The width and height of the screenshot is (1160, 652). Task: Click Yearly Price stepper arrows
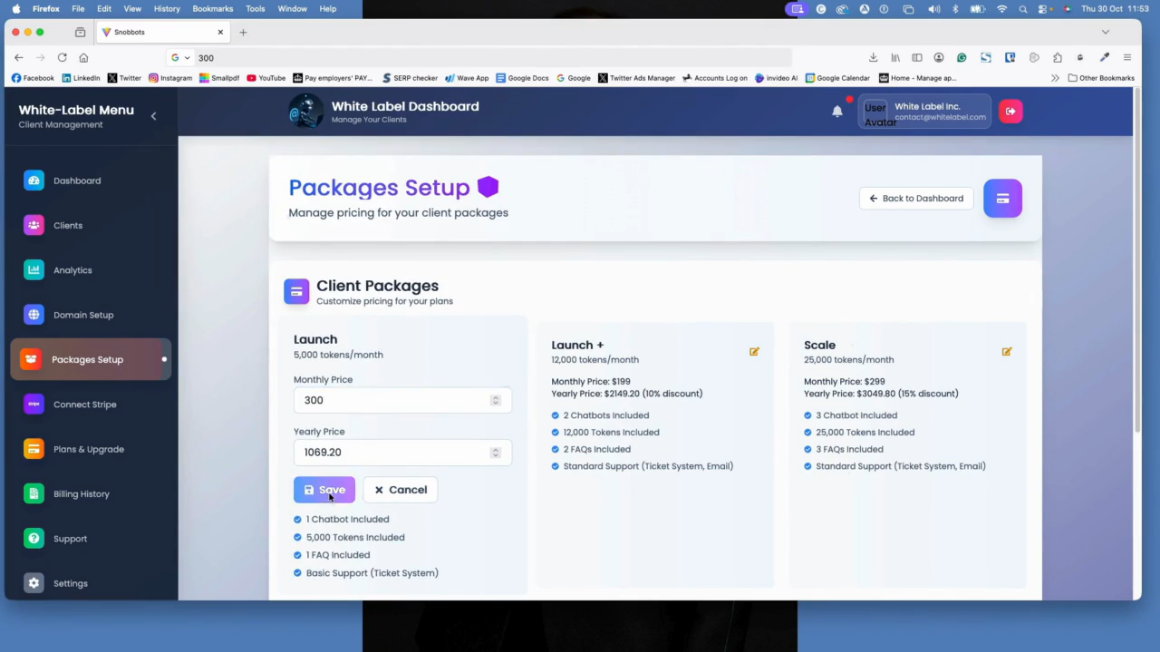click(x=496, y=452)
